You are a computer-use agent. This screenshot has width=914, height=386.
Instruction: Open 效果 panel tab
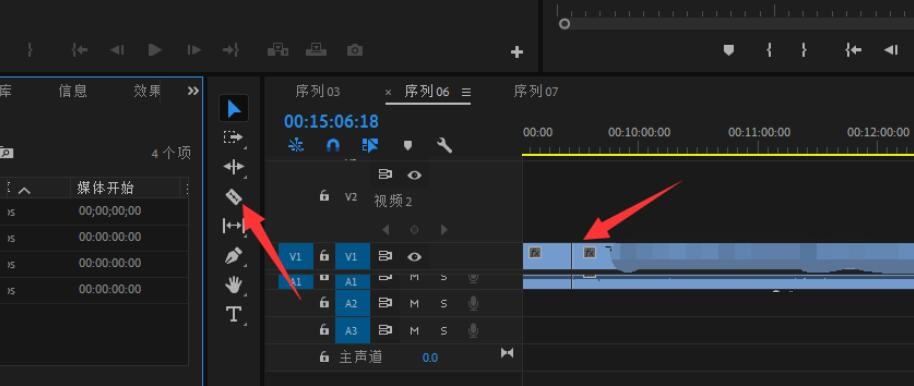tap(147, 91)
